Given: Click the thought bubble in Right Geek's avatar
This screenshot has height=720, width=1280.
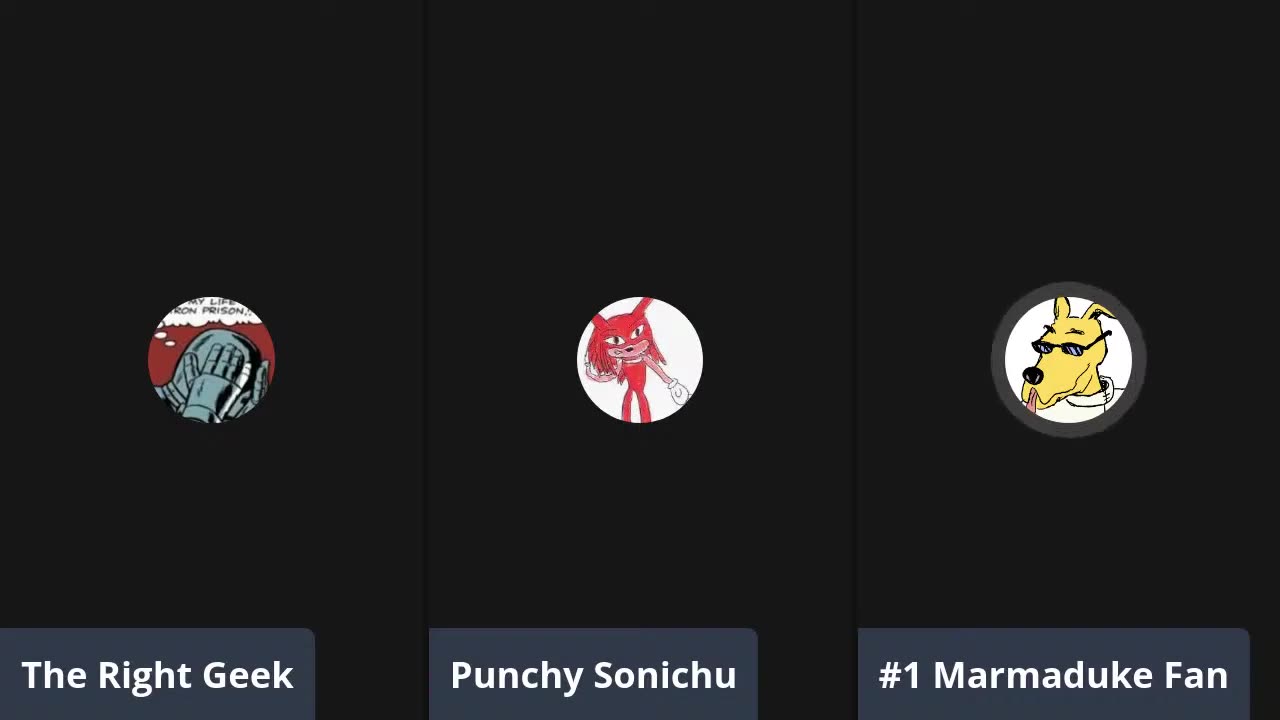Looking at the screenshot, I should (212, 312).
